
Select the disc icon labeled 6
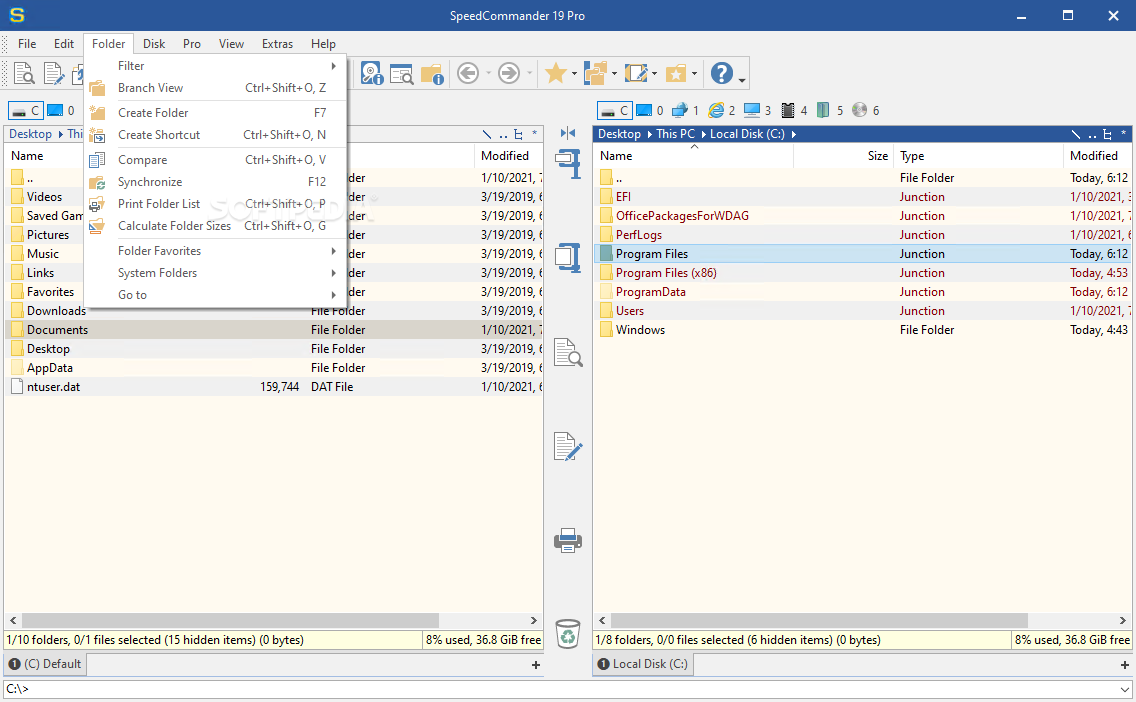click(866, 110)
